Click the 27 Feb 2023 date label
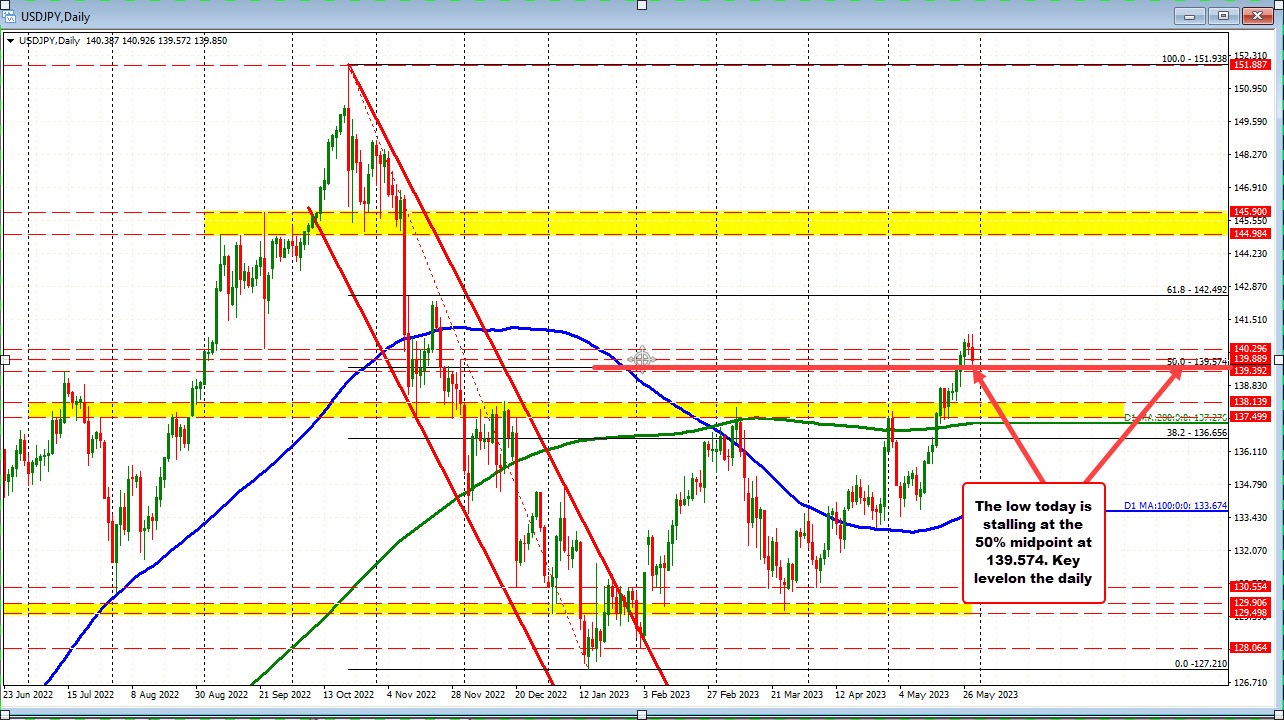Viewport: 1284px width, 720px height. coord(731,694)
